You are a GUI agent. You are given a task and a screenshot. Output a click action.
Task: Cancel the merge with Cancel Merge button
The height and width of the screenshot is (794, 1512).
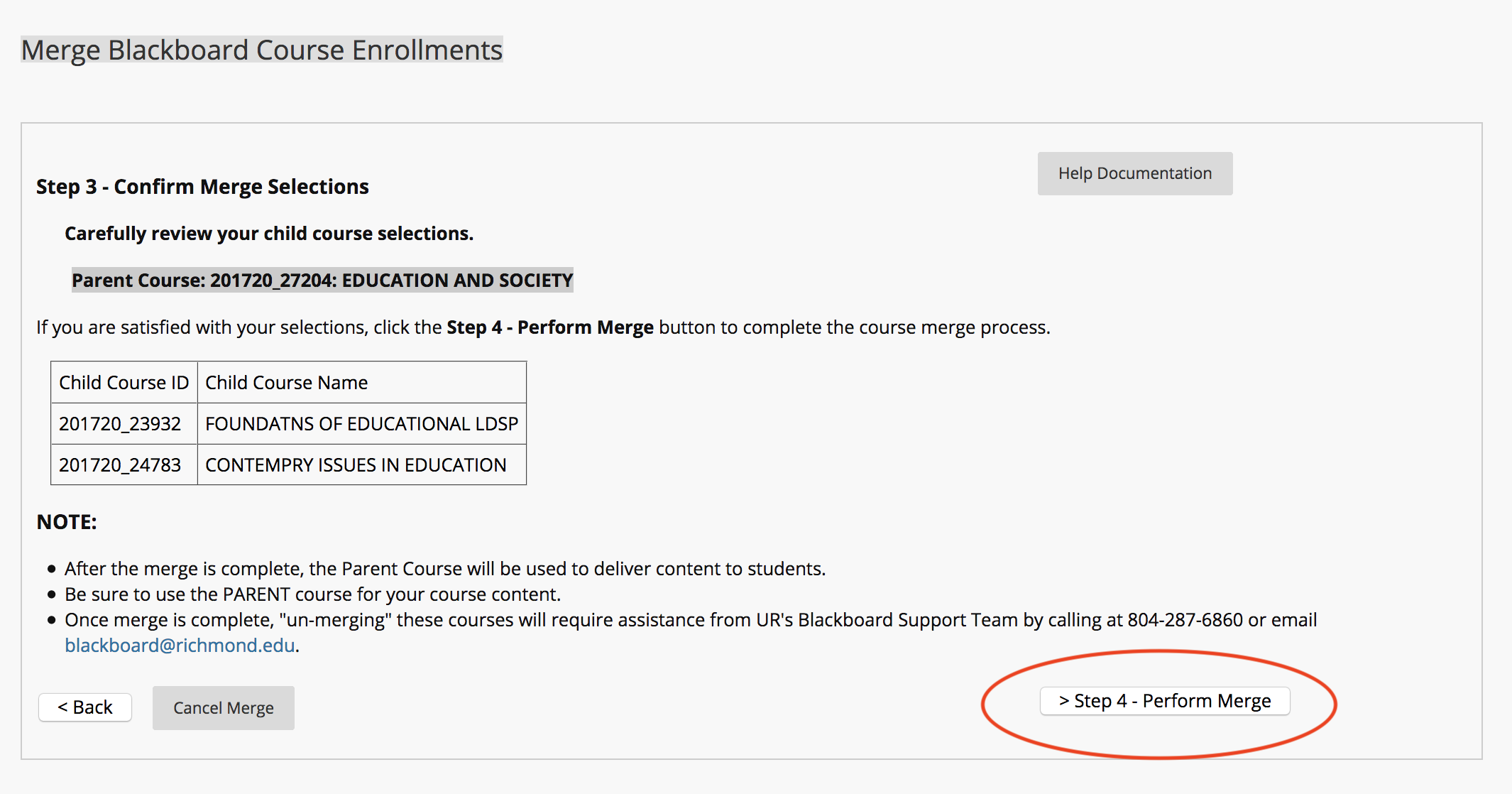coord(223,708)
